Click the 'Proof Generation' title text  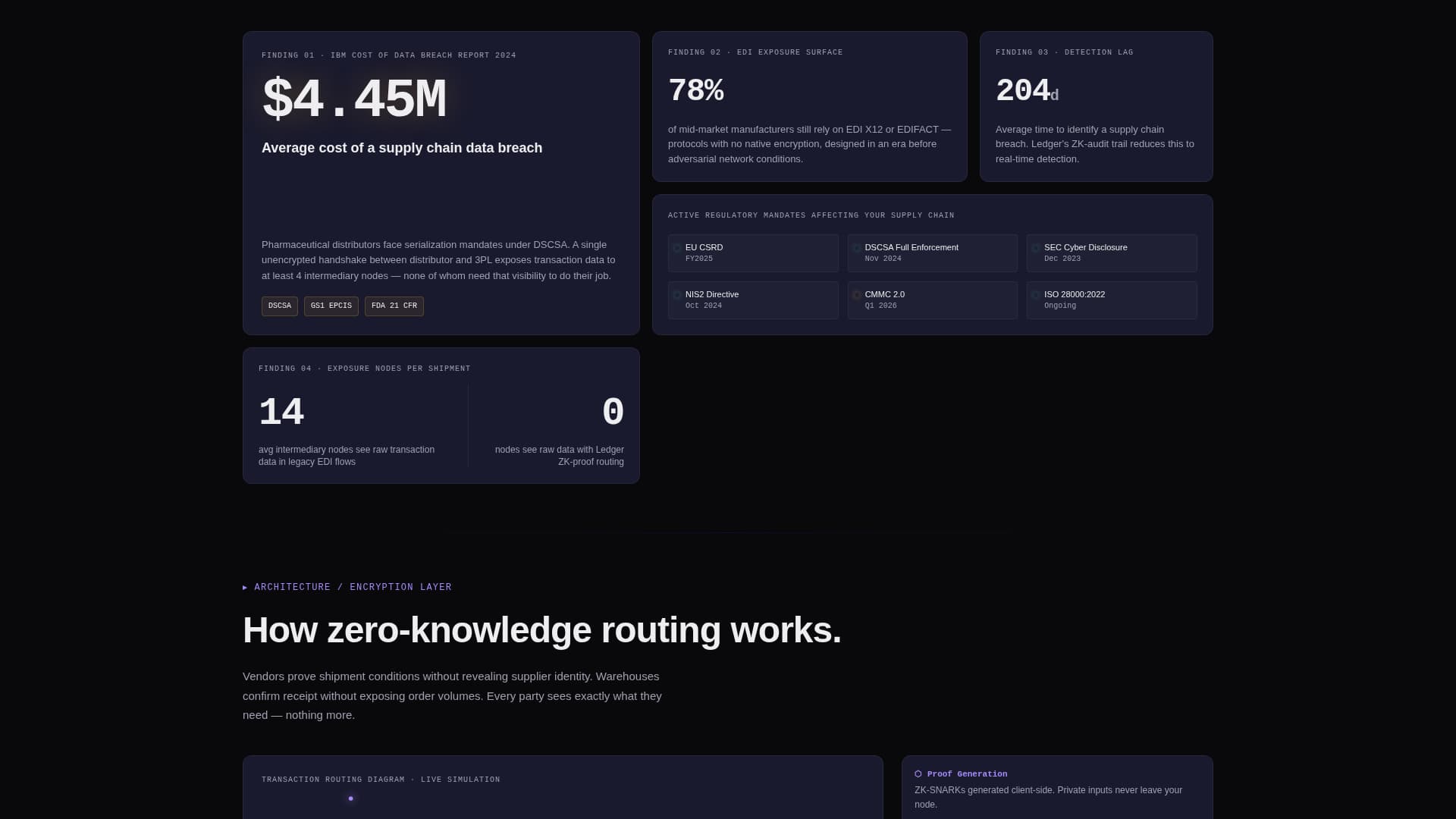(x=968, y=774)
